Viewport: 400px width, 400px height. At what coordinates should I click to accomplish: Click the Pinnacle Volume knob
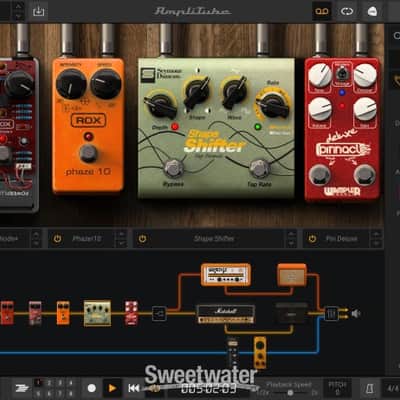[320, 109]
